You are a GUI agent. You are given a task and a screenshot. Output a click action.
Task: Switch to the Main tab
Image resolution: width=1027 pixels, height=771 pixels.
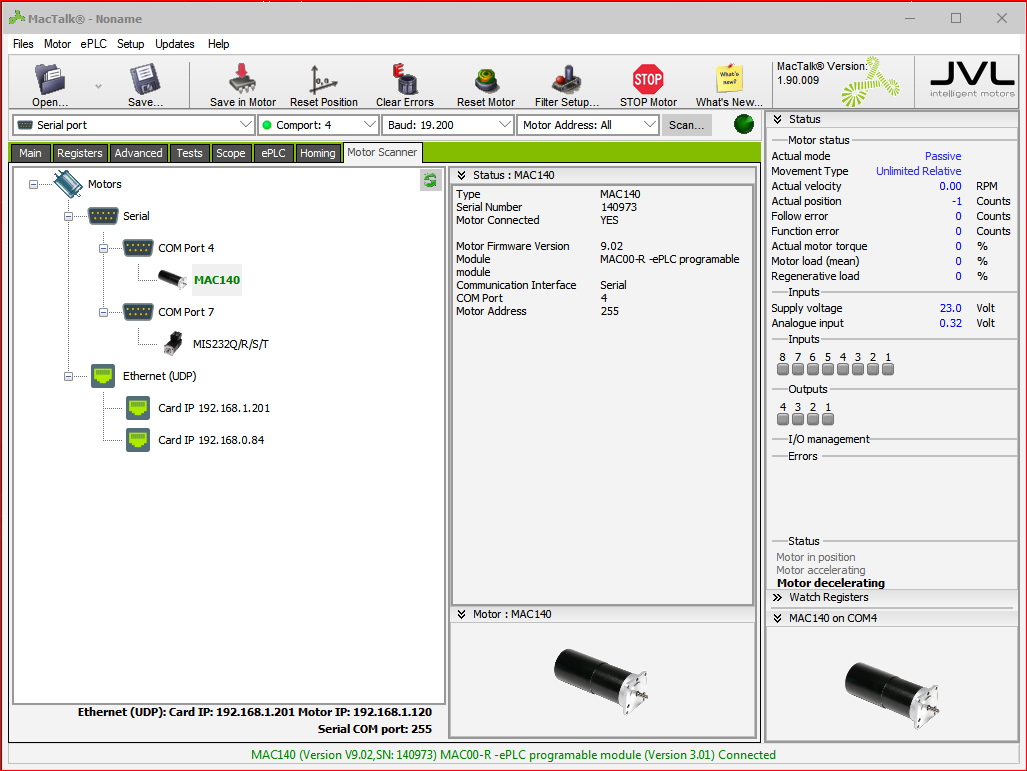pyautogui.click(x=30, y=153)
